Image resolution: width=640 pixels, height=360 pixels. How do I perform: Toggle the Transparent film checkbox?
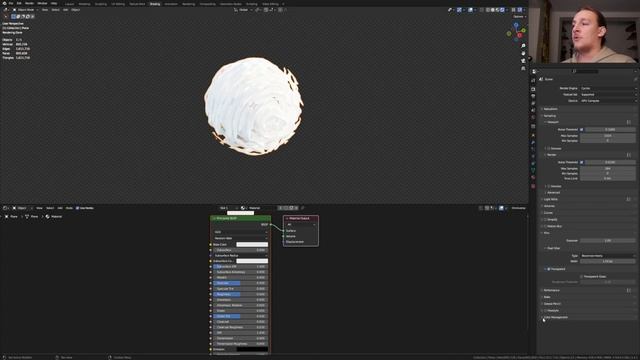point(549,269)
